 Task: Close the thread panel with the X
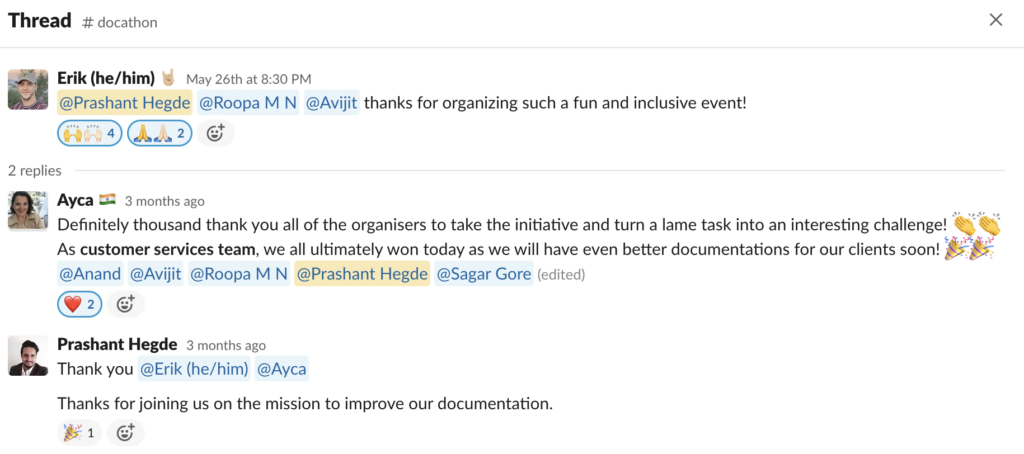[x=996, y=20]
